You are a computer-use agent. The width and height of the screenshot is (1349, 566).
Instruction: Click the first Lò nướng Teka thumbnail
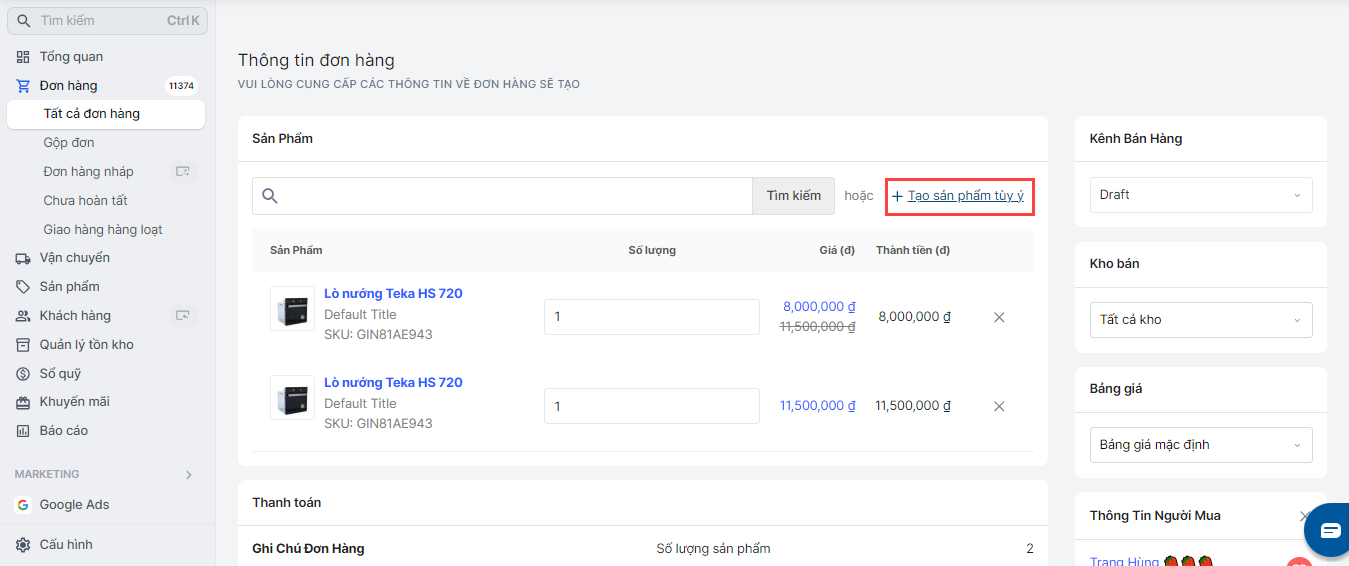(292, 308)
